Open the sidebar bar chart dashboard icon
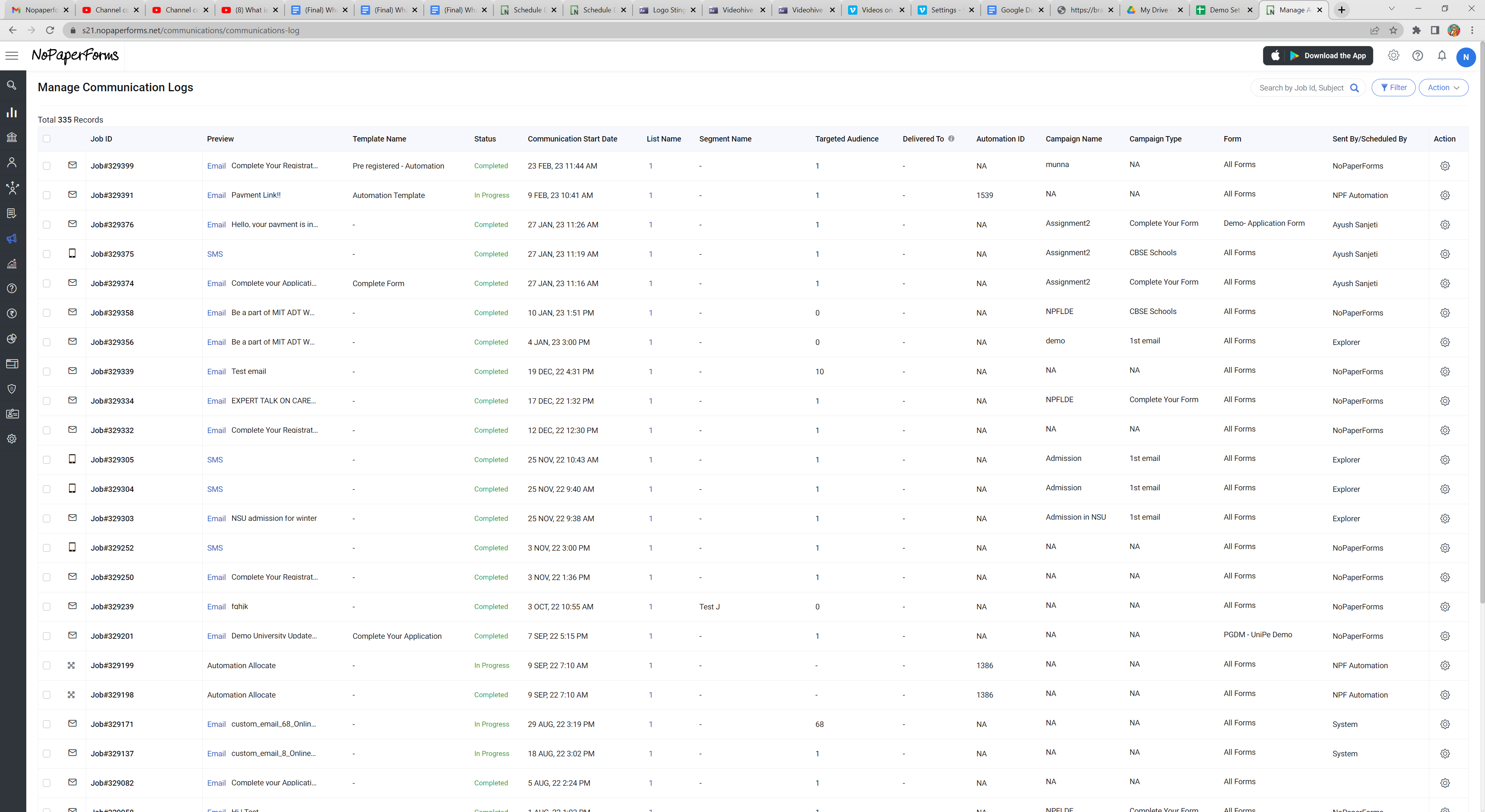Viewport: 1485px width, 812px height. tap(12, 113)
